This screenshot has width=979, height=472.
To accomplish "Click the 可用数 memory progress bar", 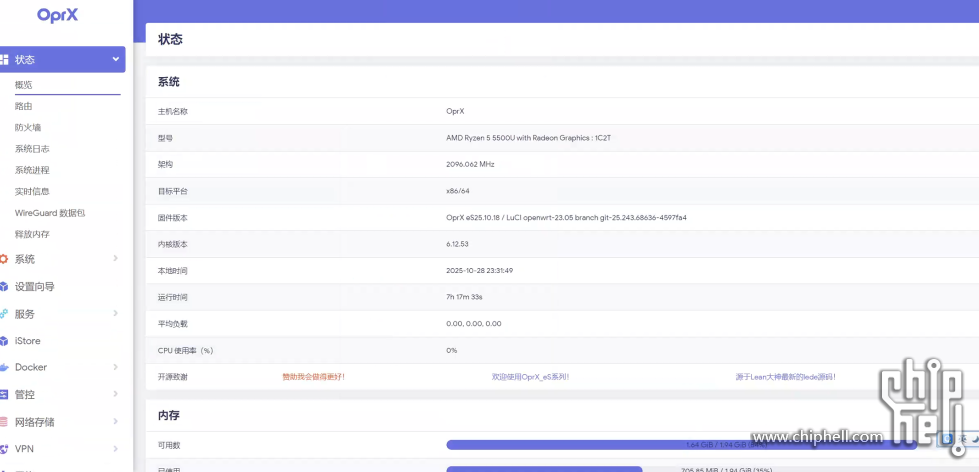I will pos(680,444).
